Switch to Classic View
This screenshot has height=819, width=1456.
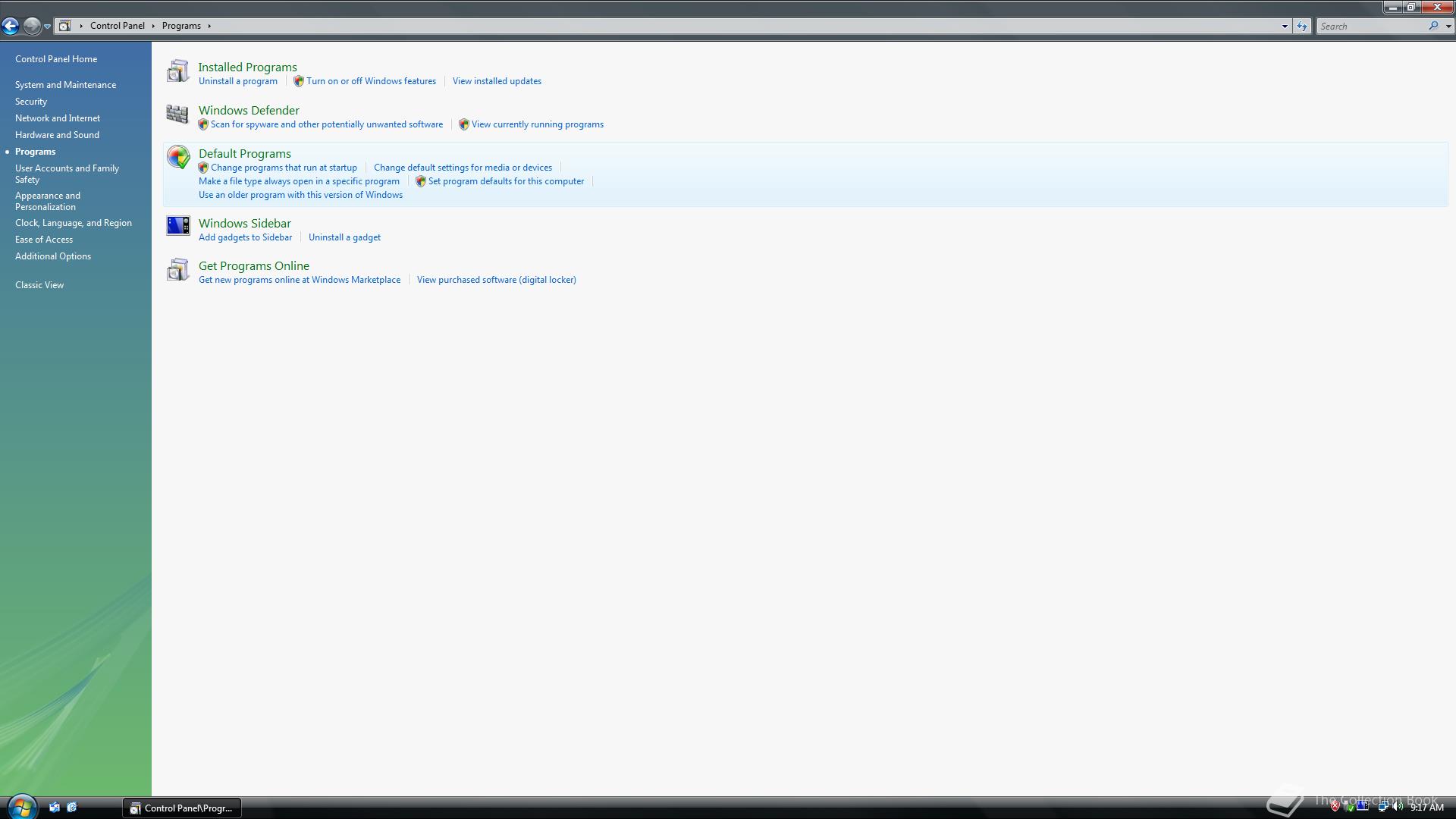39,285
